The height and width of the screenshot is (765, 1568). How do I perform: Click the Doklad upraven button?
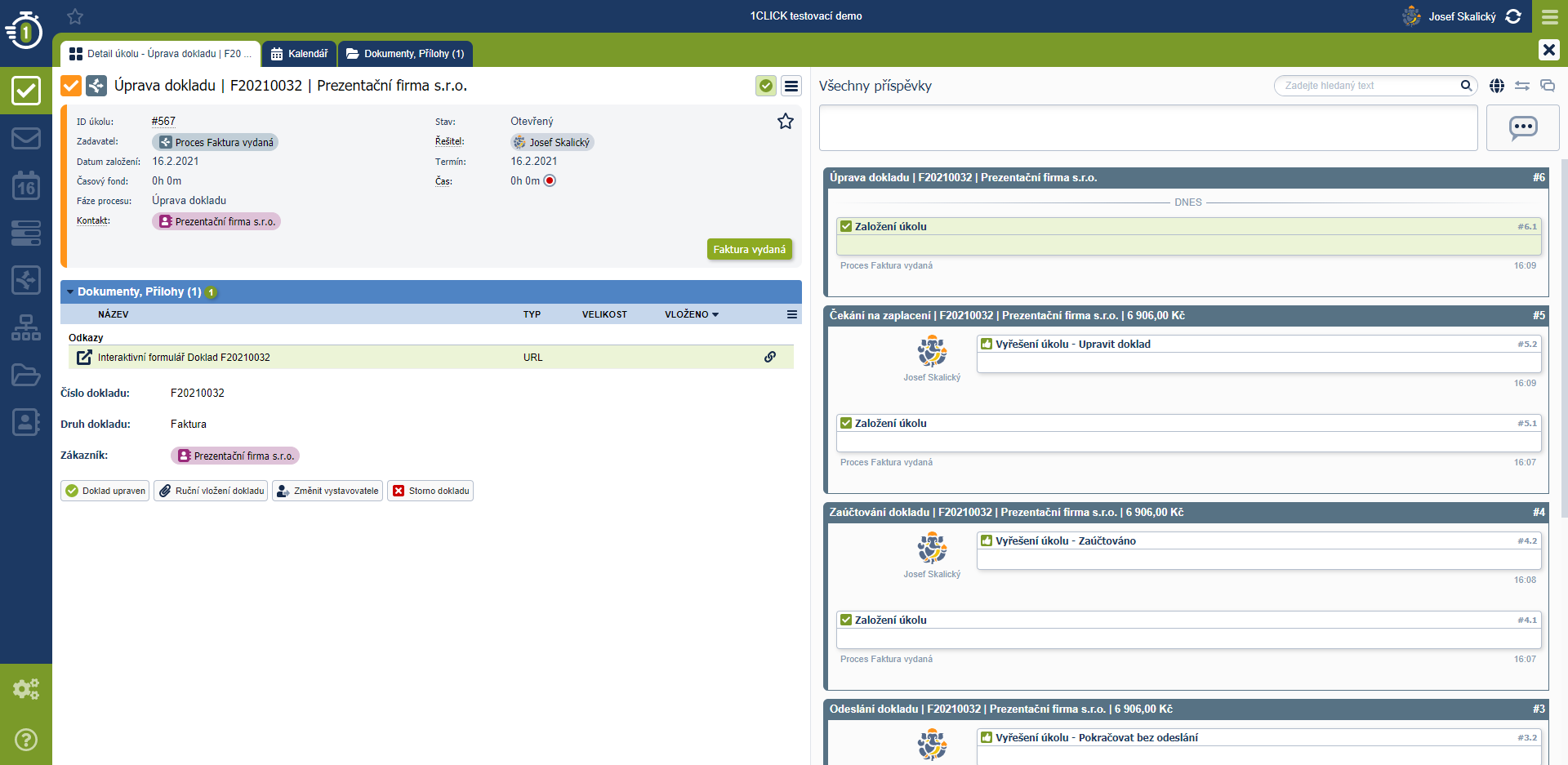click(x=105, y=491)
